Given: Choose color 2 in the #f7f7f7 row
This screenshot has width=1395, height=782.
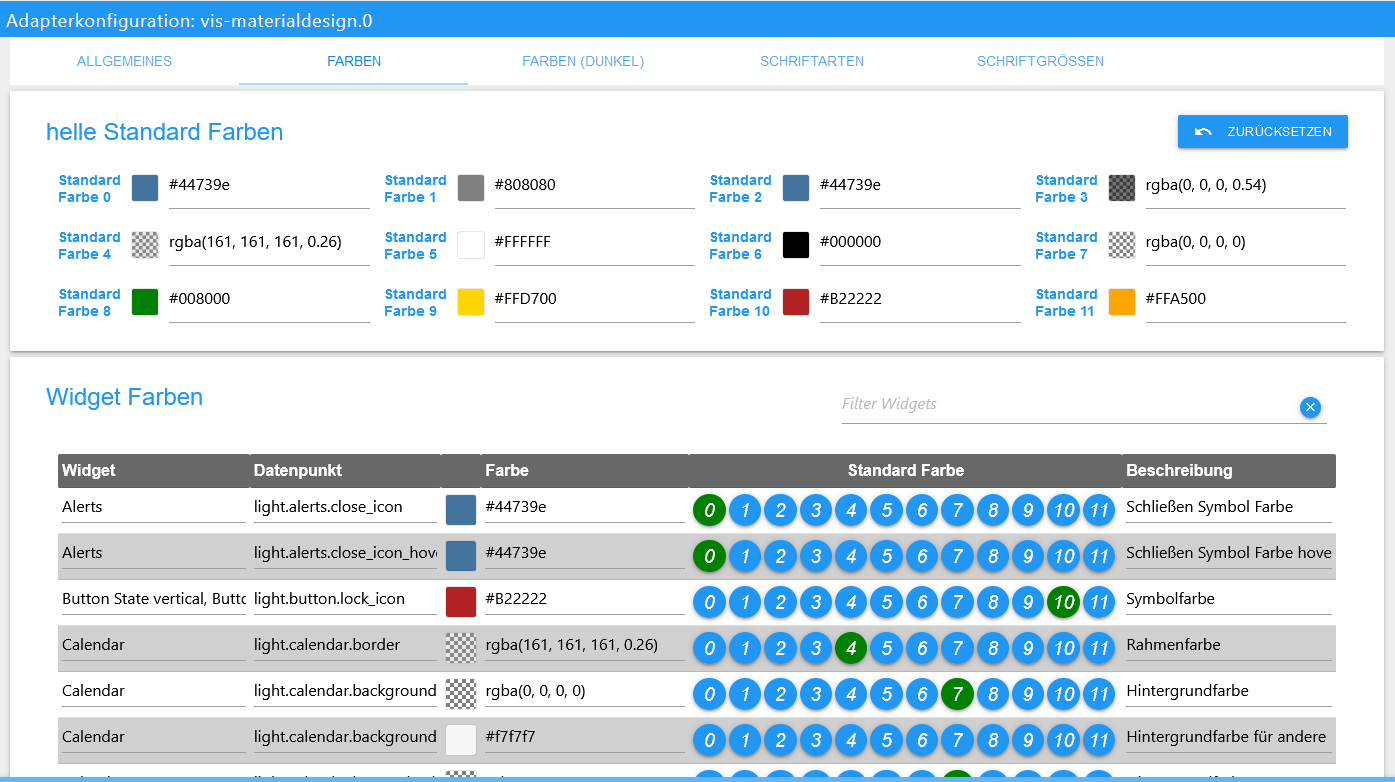Looking at the screenshot, I should pyautogui.click(x=780, y=741).
